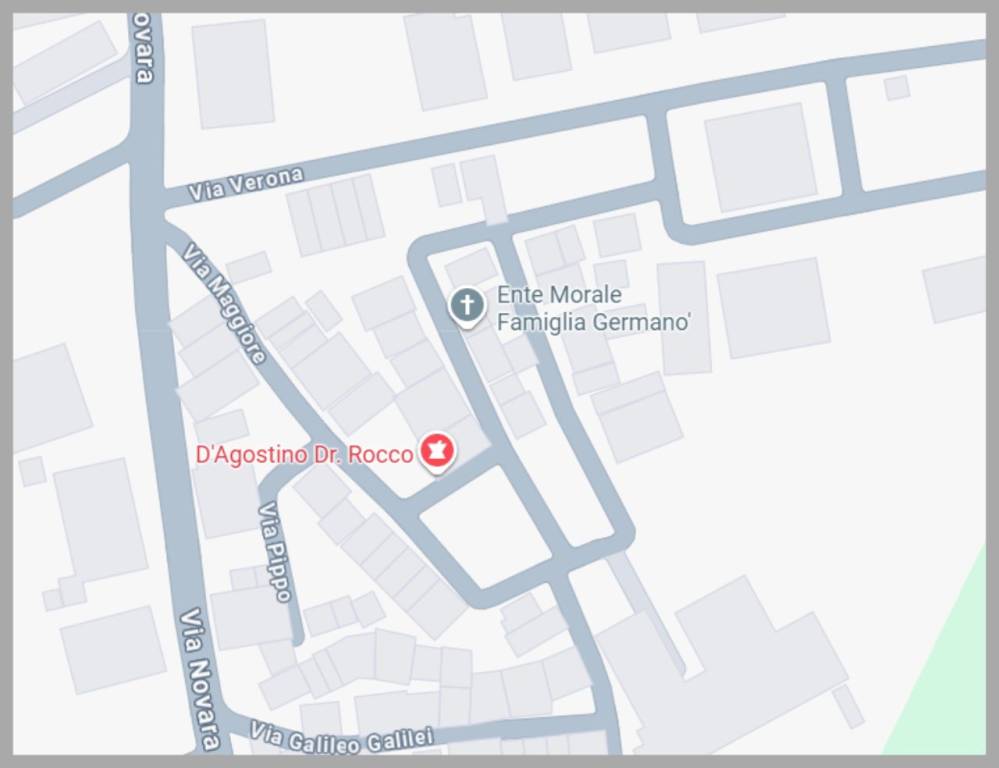Image resolution: width=999 pixels, height=768 pixels.
Task: Select the row of buildings below Via Verona label
Action: tap(335, 215)
